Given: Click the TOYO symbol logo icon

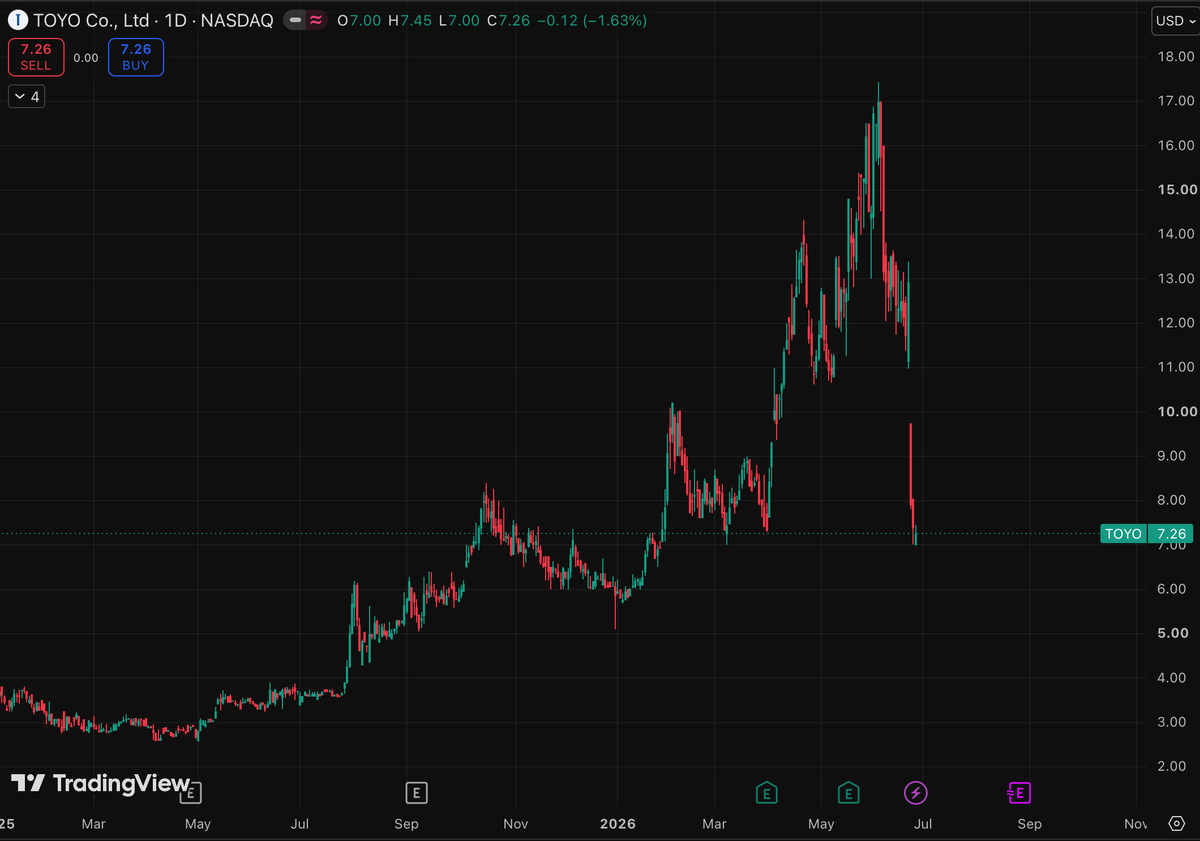Looking at the screenshot, I should point(17,20).
